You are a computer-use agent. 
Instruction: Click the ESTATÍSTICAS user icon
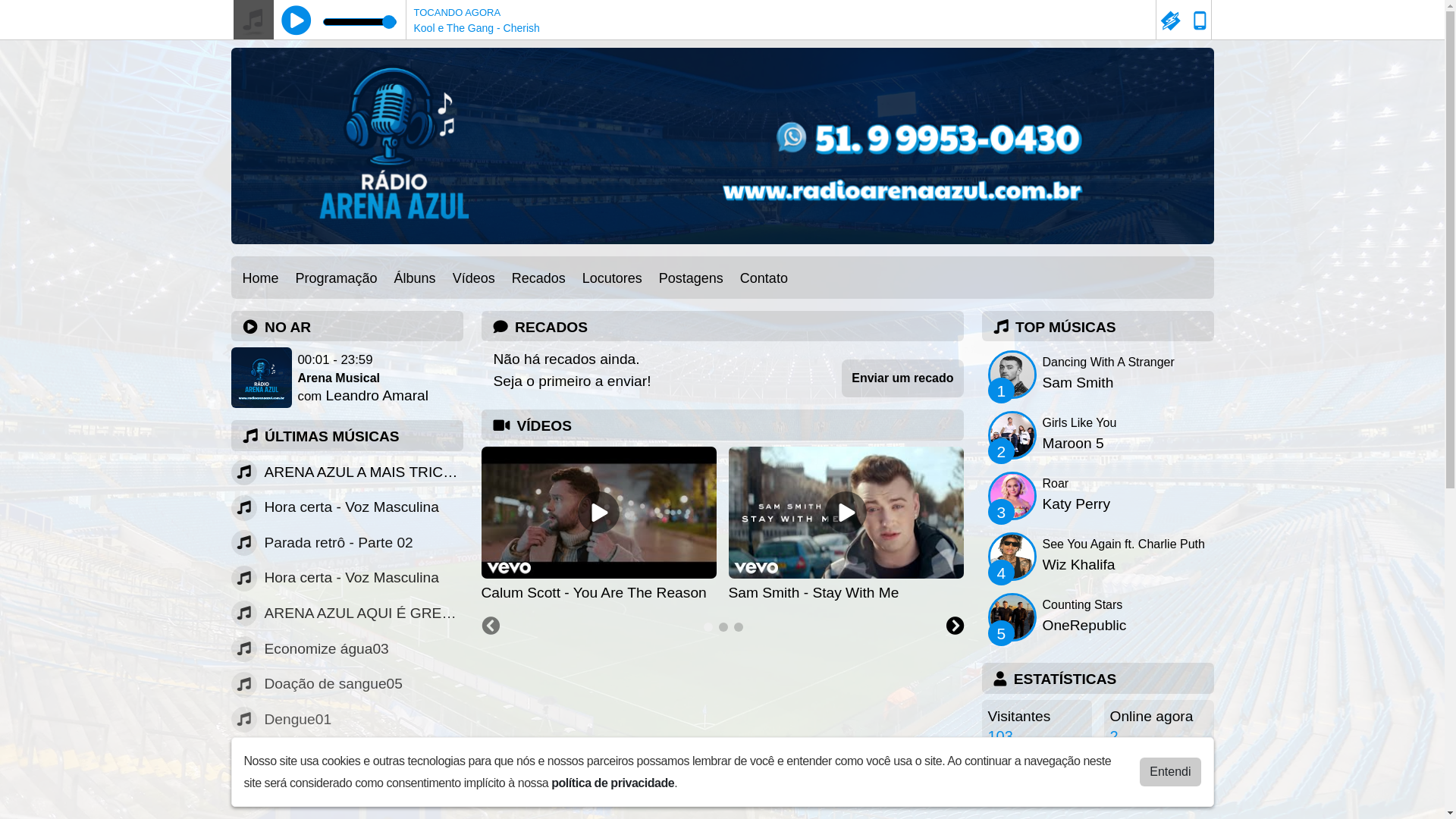[1000, 679]
